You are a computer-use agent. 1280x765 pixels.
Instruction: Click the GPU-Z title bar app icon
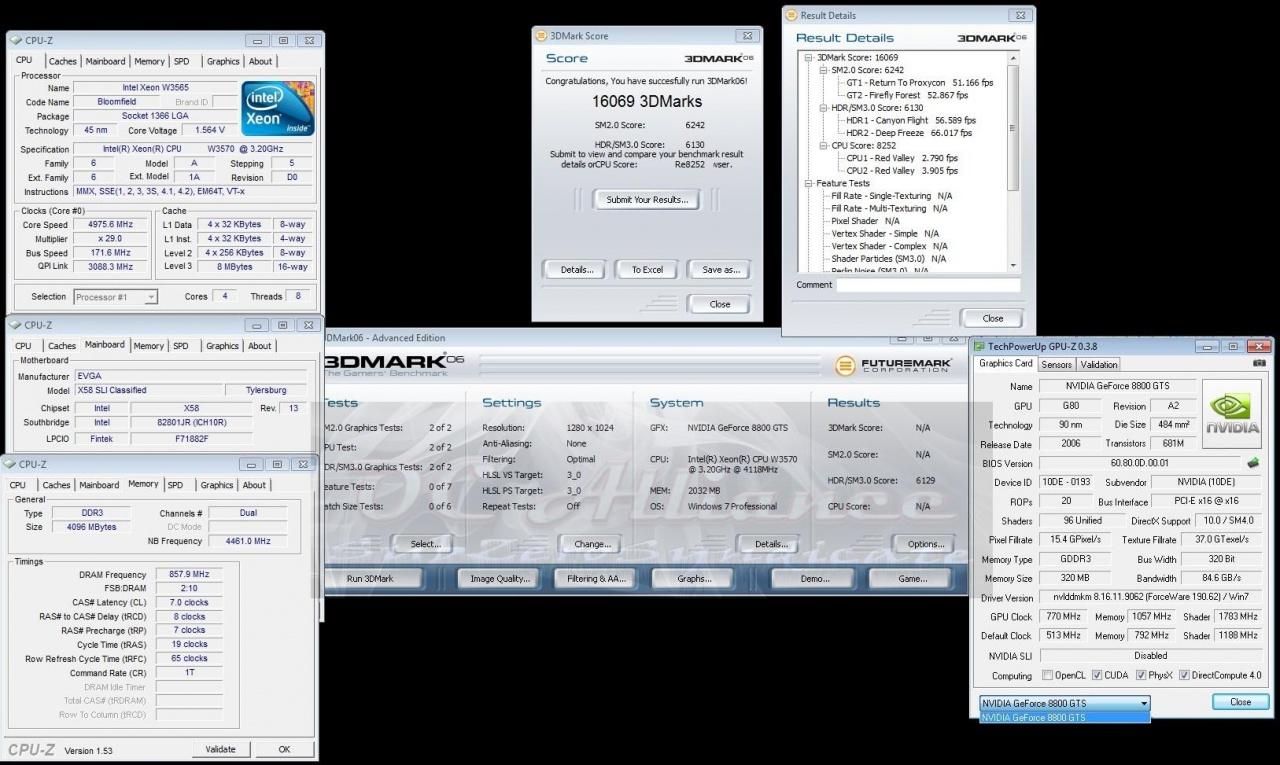tap(980, 346)
